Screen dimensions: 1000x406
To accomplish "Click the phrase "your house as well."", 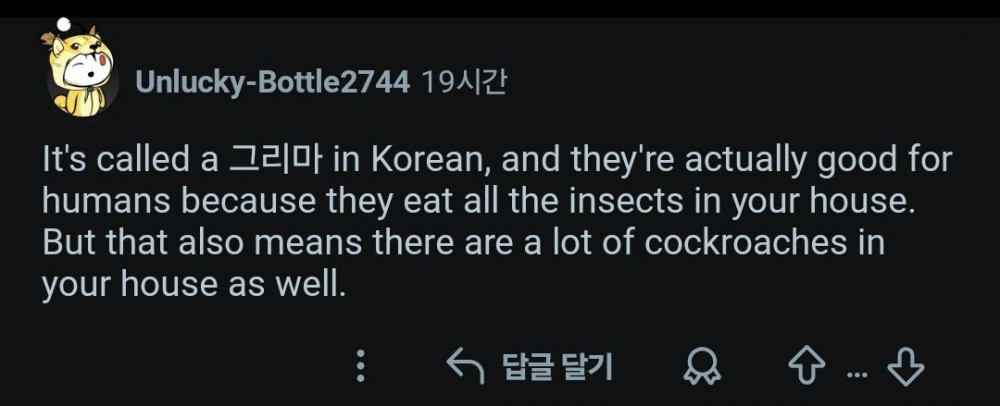I will tap(193, 286).
